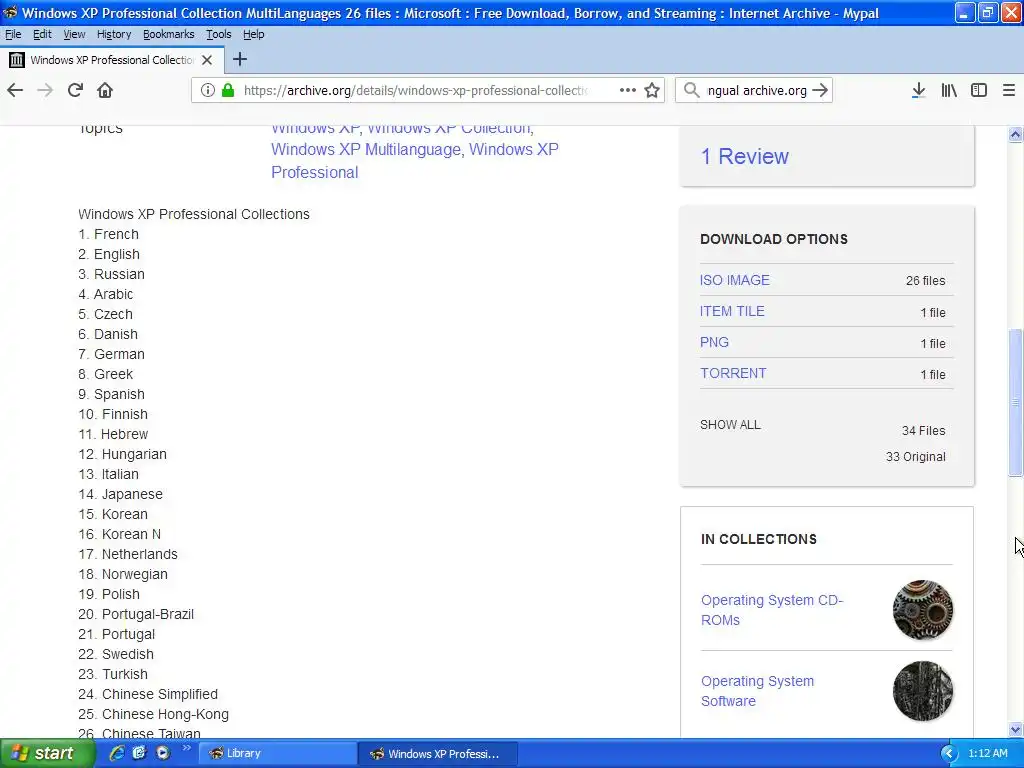Screen dimensions: 1024x768
Task: Click the vertical scrollbar thumb
Action: [1016, 403]
